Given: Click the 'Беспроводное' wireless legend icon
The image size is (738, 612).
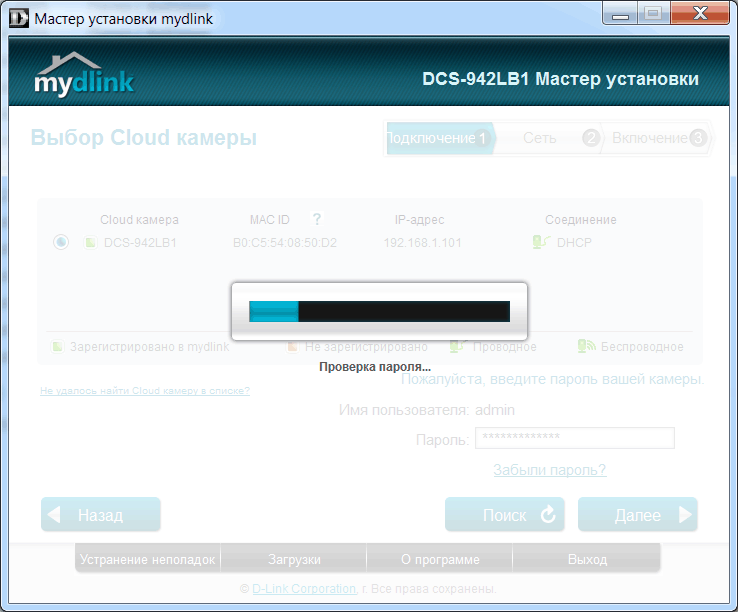Looking at the screenshot, I should pos(586,346).
